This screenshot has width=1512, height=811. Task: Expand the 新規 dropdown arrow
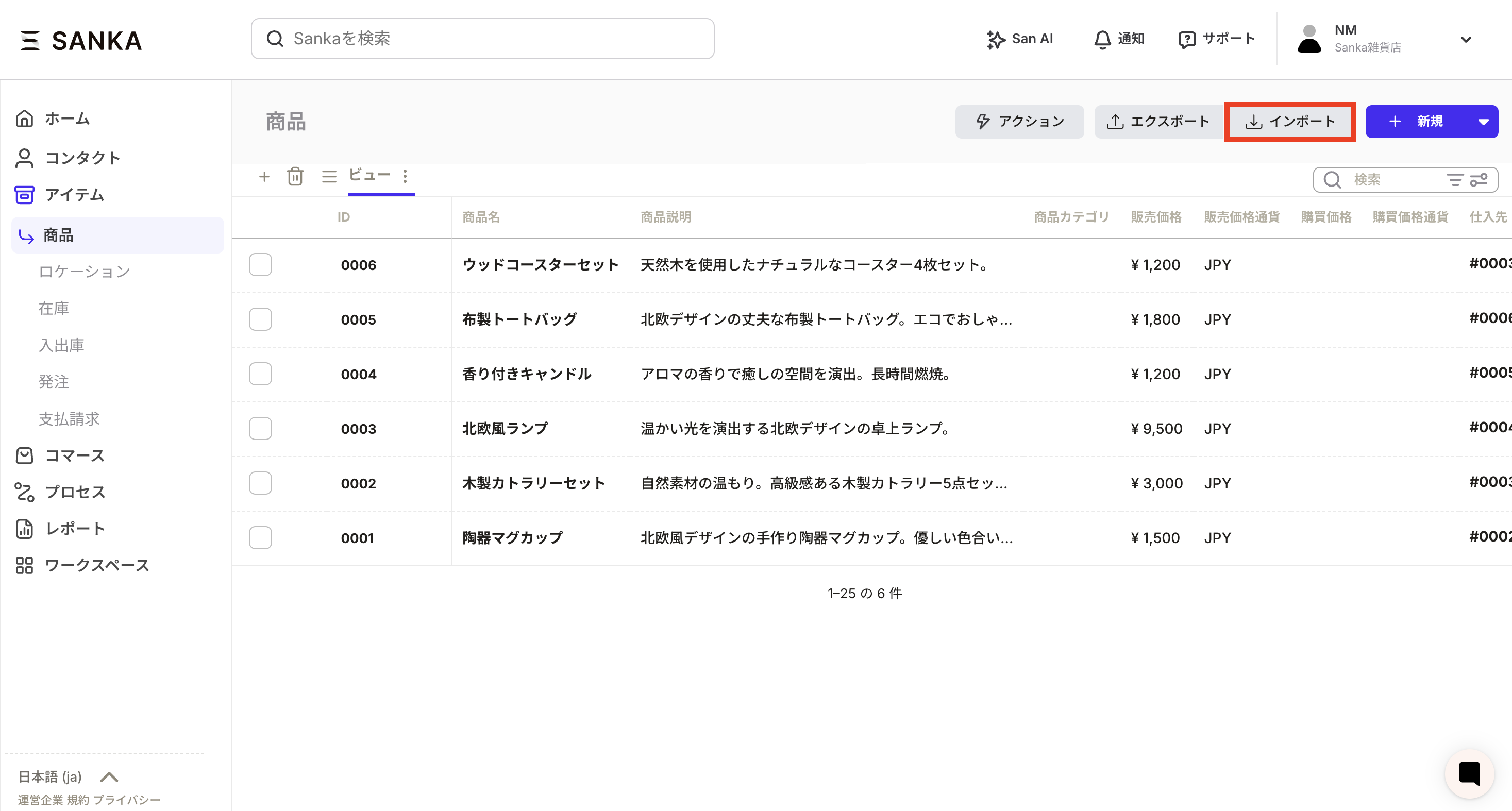(x=1483, y=122)
